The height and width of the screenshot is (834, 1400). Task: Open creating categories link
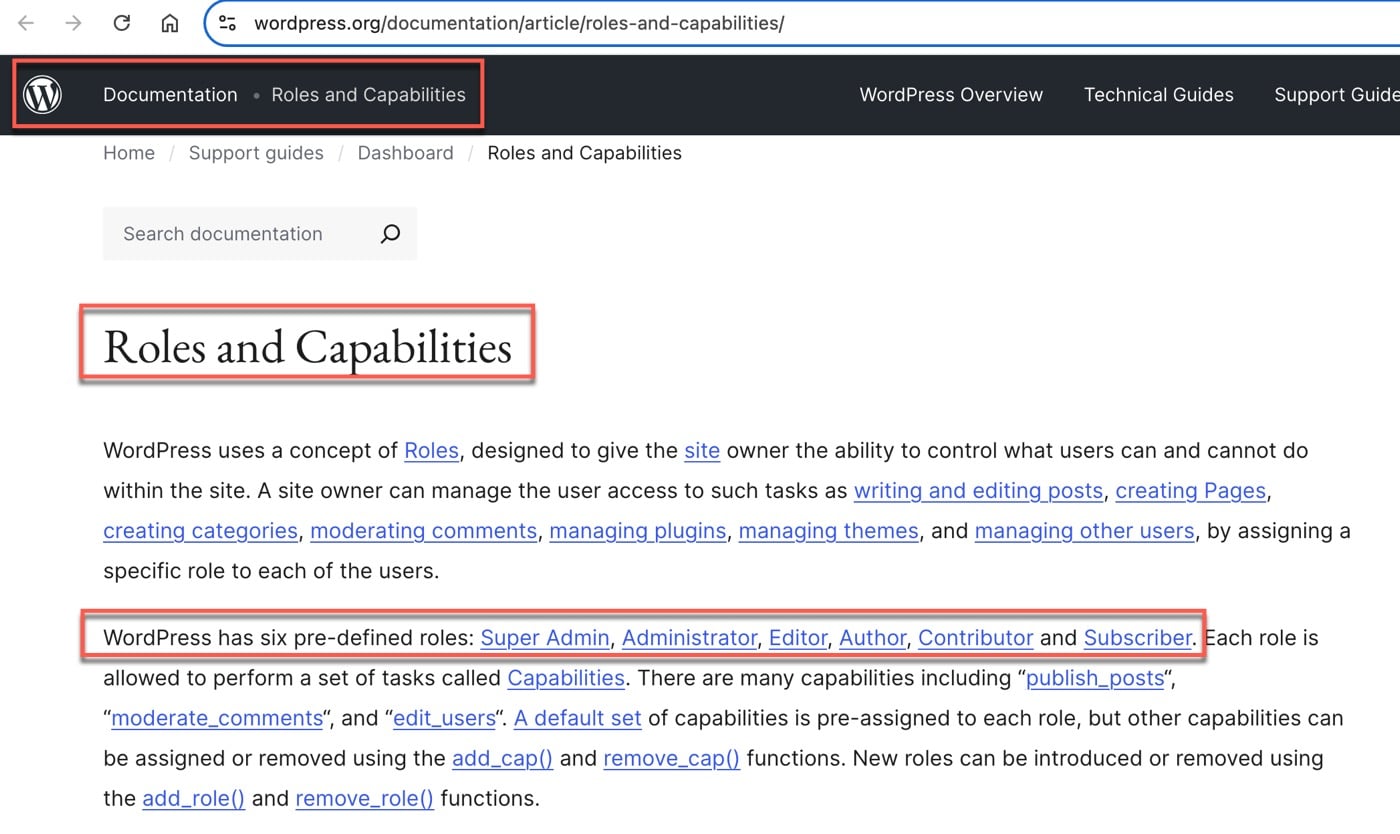(x=200, y=531)
